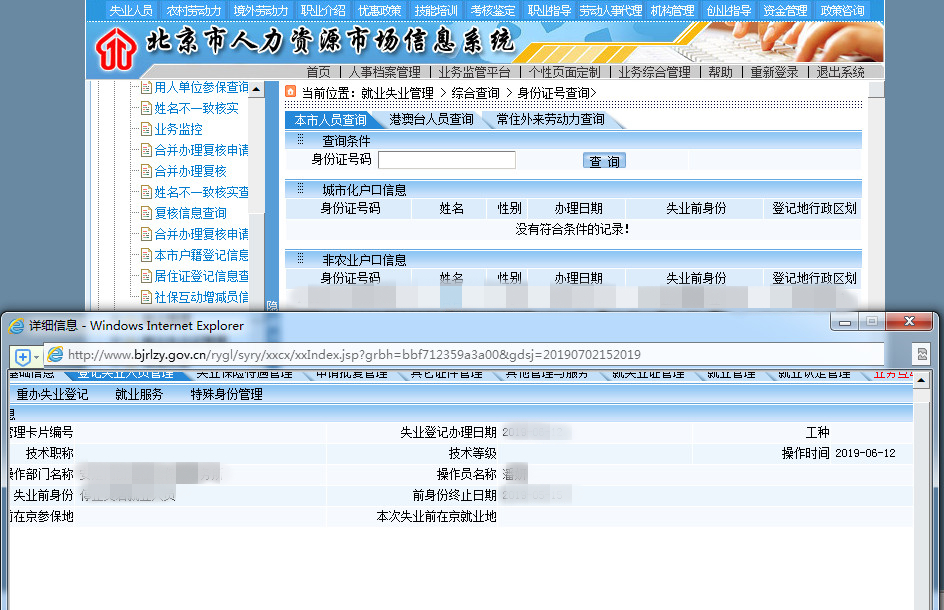Image resolution: width=944 pixels, height=610 pixels.
Task: Open the 人事档案管理 menu
Action: pyautogui.click(x=384, y=72)
